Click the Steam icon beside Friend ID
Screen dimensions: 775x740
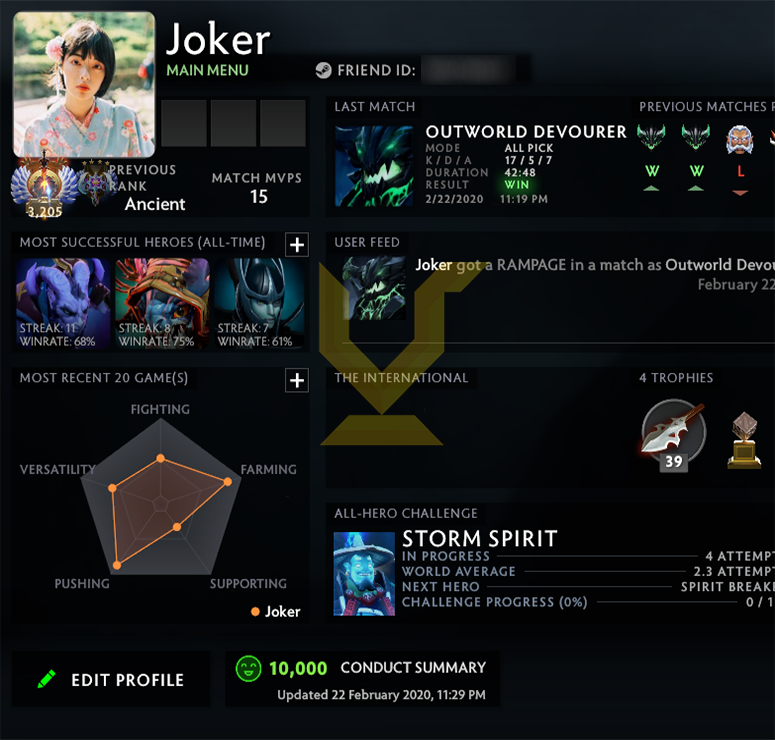click(x=323, y=70)
